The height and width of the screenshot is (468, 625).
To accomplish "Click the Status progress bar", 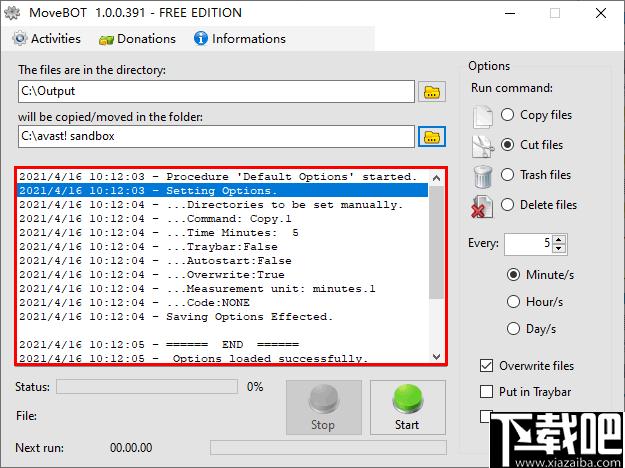I will tap(147, 387).
